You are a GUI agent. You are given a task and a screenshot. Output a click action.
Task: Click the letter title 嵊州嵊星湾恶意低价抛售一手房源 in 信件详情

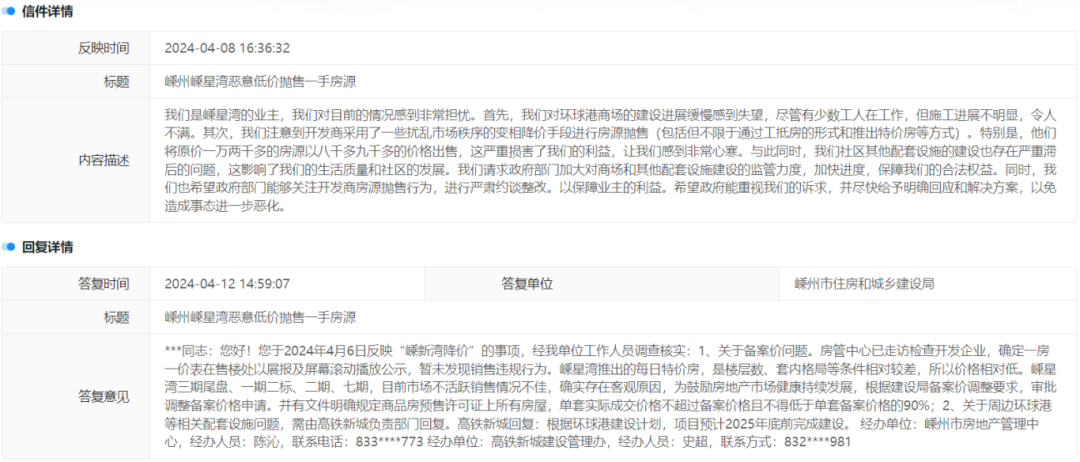point(260,82)
